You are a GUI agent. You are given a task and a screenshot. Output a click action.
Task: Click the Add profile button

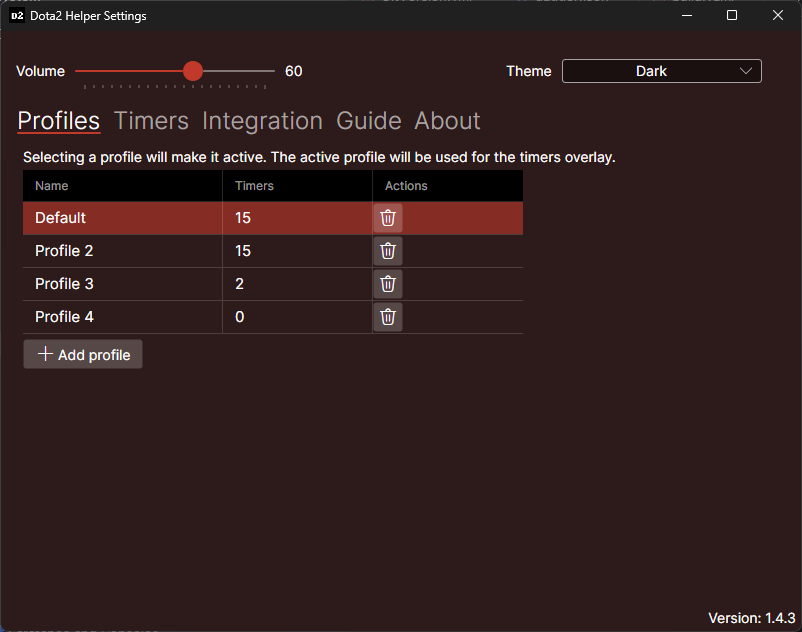(82, 354)
